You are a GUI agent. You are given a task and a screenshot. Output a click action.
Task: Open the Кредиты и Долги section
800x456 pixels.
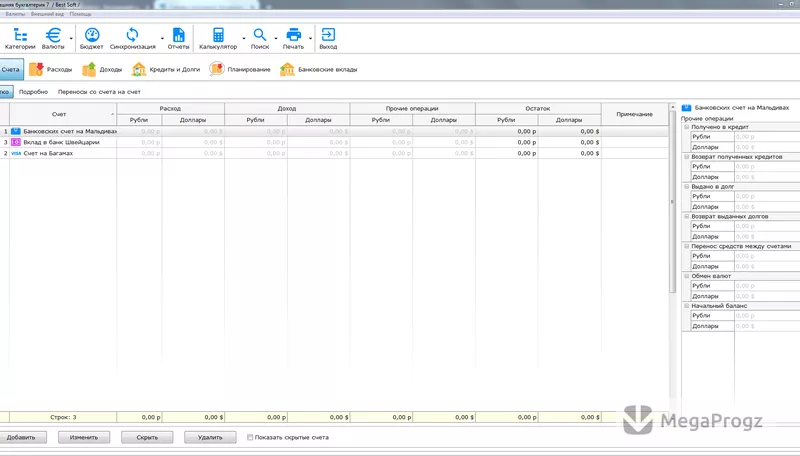166,69
